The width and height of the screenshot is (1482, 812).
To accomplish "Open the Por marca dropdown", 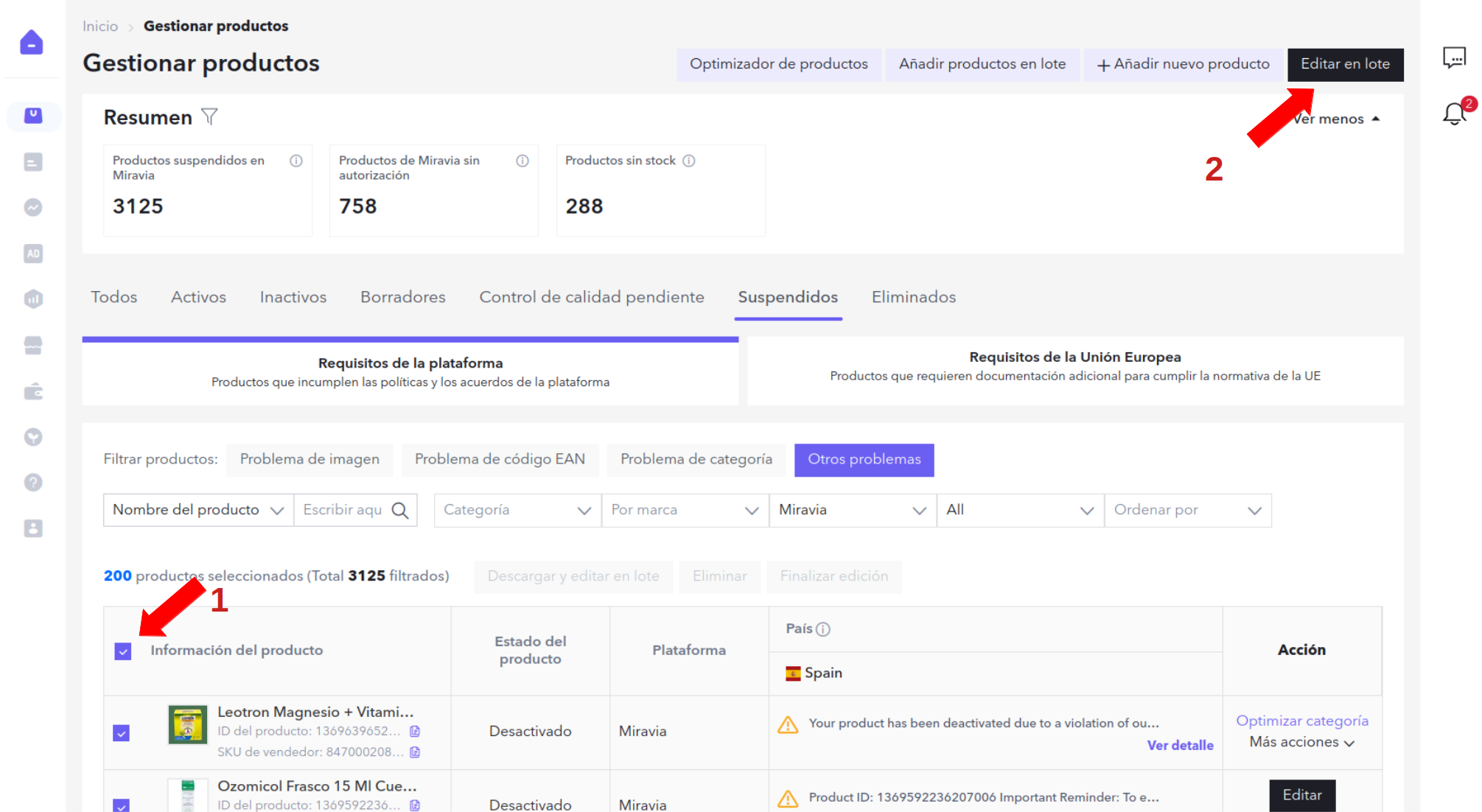I will (x=685, y=510).
